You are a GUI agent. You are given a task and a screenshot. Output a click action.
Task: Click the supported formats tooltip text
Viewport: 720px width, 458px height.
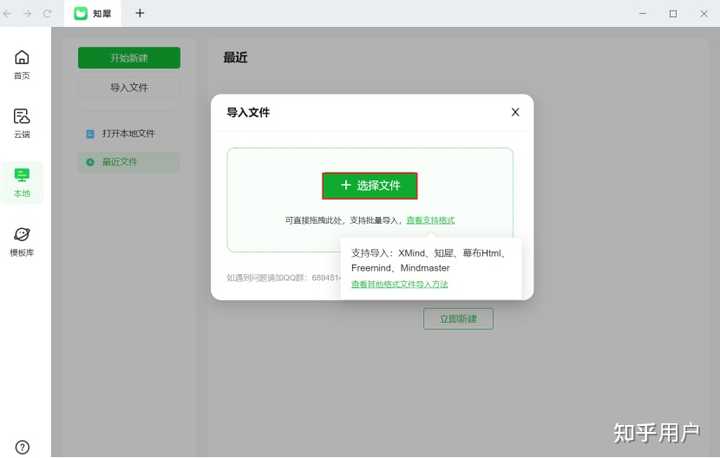click(x=429, y=260)
